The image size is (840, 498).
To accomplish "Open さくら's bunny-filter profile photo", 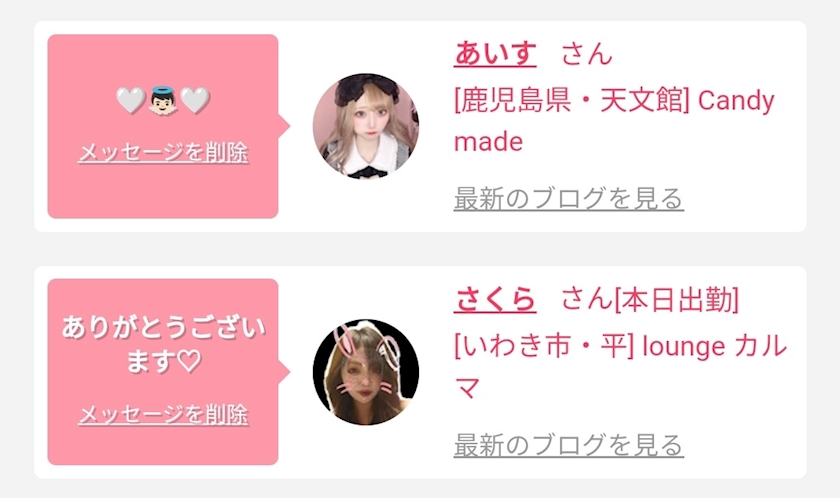I will pos(366,372).
